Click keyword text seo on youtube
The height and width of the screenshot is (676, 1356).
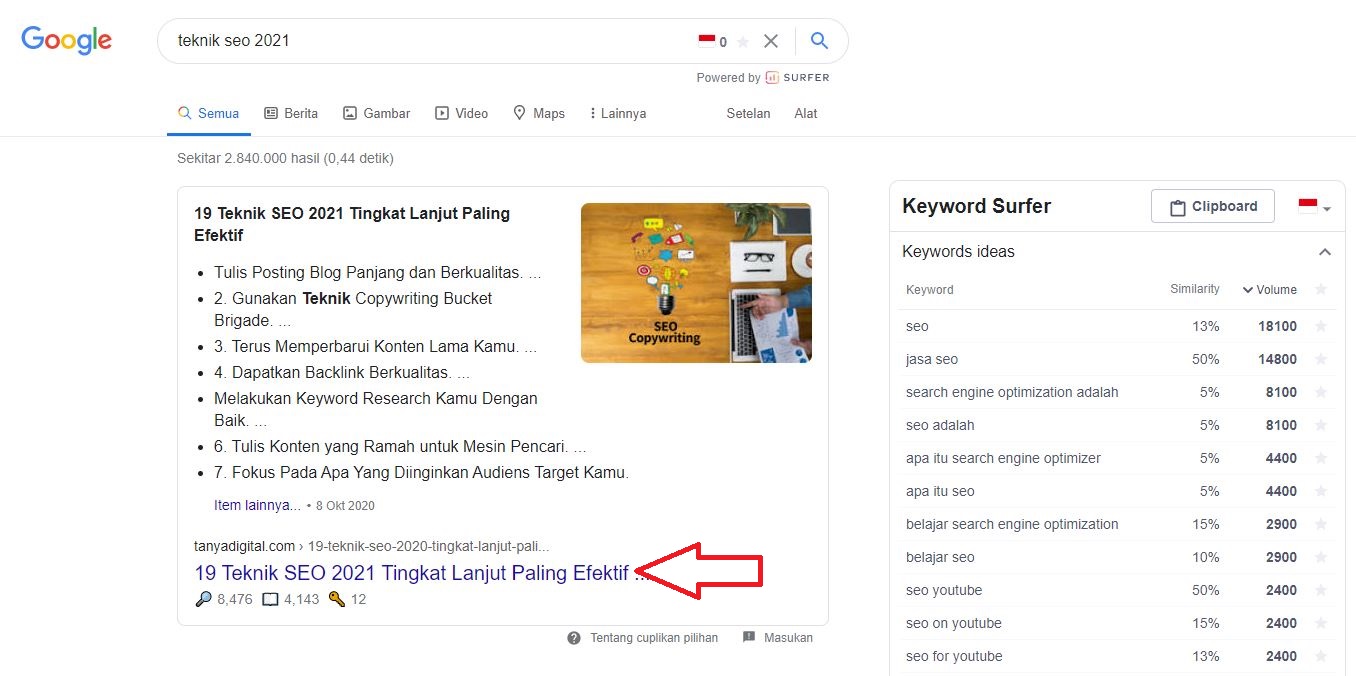[954, 623]
